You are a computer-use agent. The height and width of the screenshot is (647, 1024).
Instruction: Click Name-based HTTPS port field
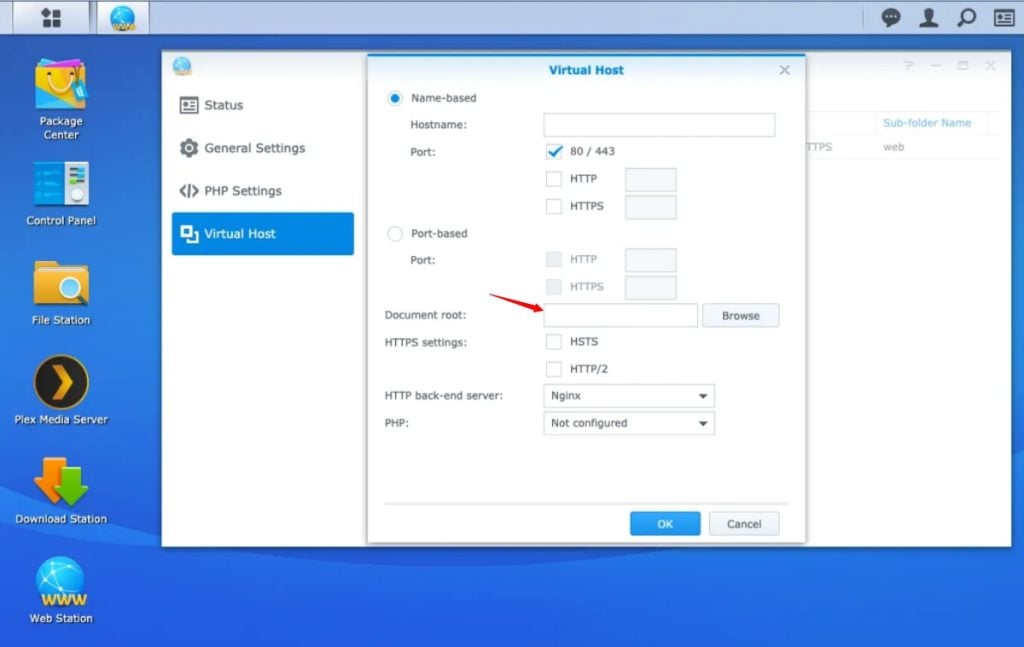pyautogui.click(x=650, y=207)
